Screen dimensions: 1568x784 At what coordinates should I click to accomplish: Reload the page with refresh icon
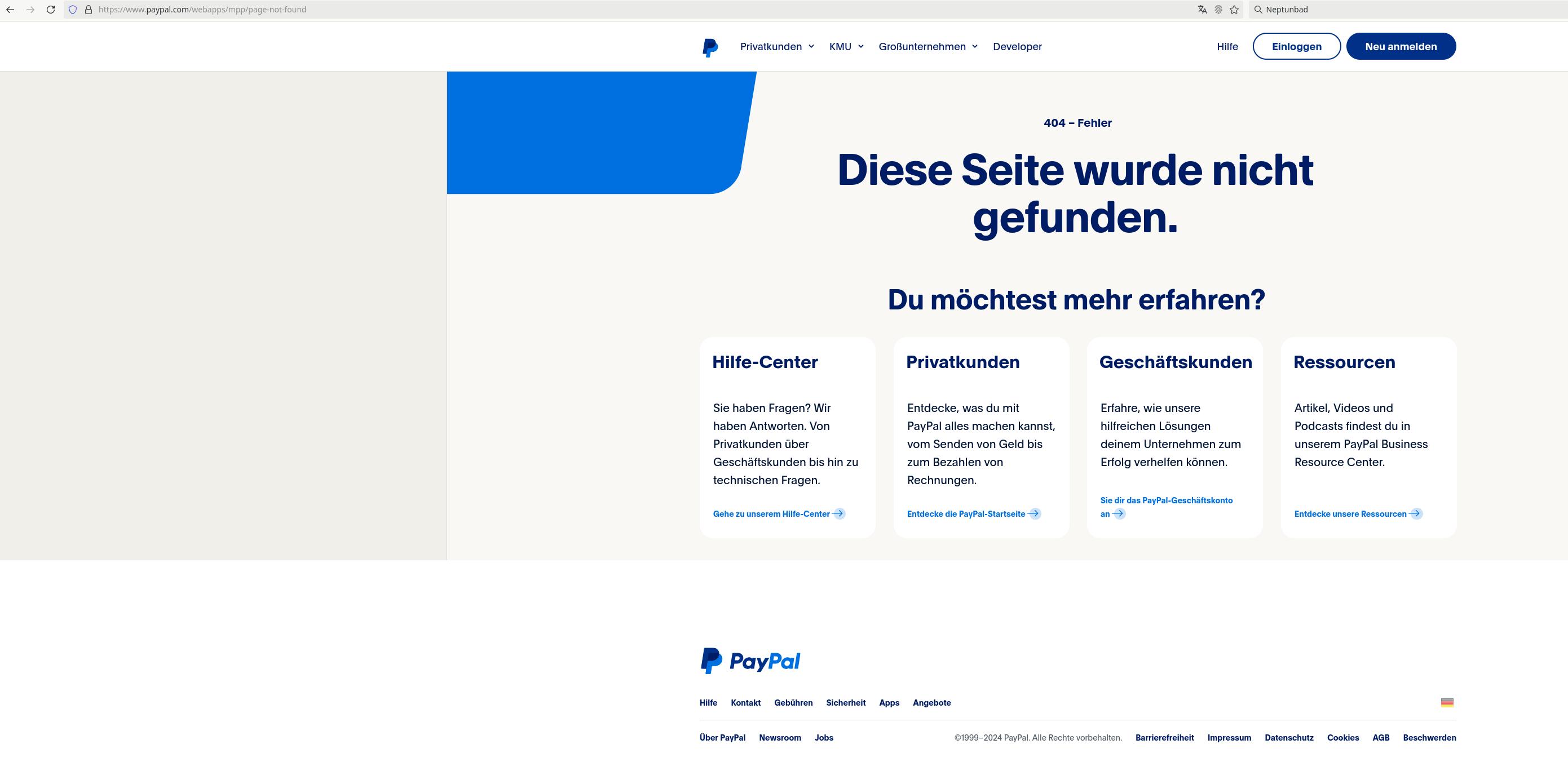[51, 10]
